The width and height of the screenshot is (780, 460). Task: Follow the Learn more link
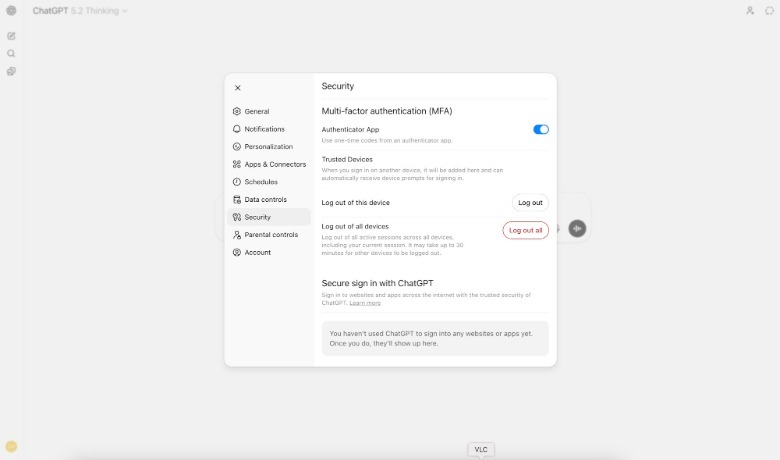click(365, 303)
